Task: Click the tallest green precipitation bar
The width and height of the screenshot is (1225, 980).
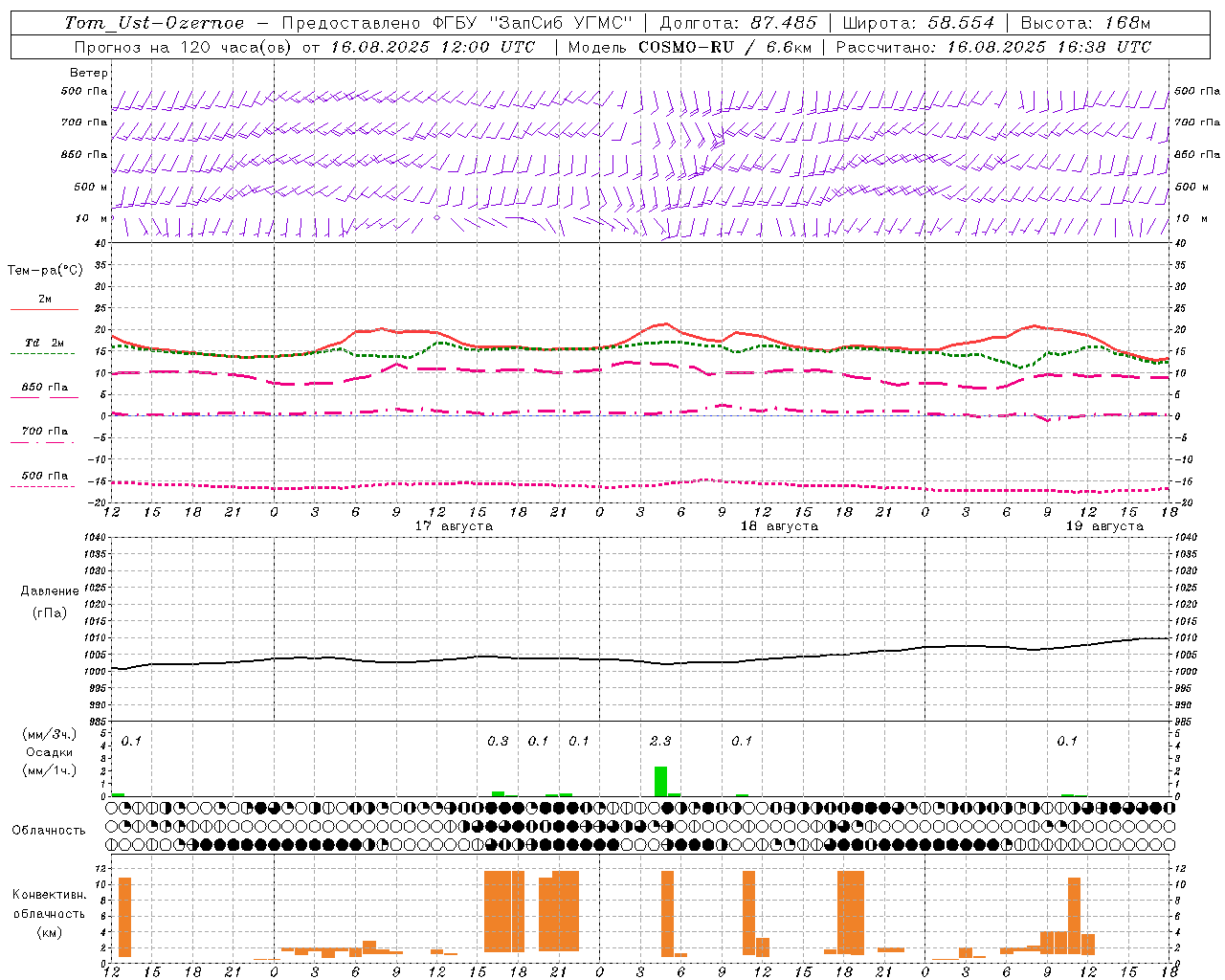Action: click(x=660, y=781)
